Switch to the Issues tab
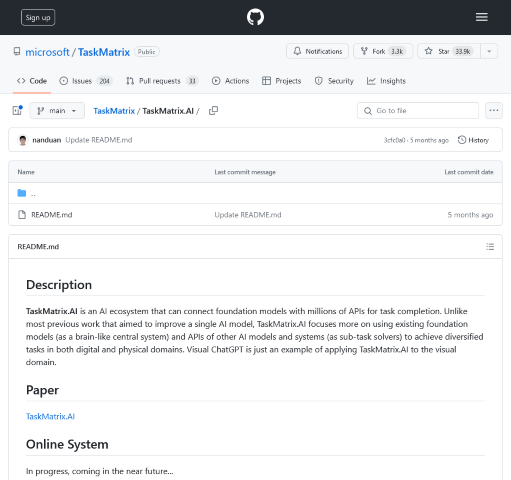The height and width of the screenshot is (480, 511). pyautogui.click(x=86, y=81)
